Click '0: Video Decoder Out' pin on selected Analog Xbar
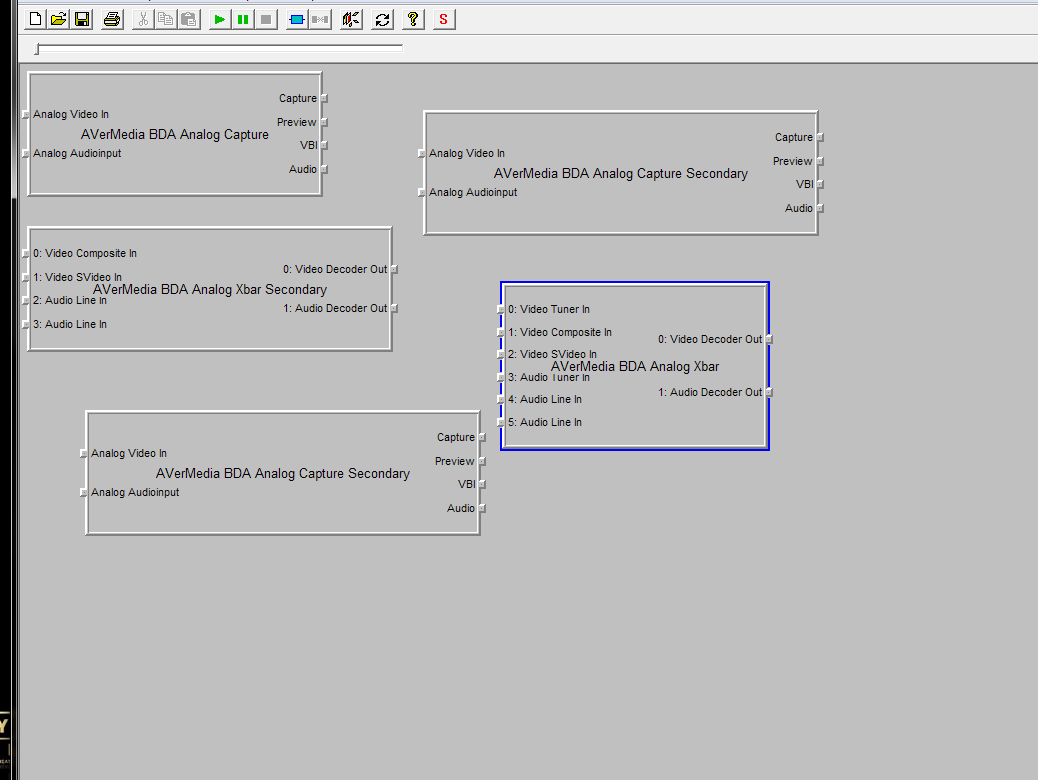 [769, 339]
